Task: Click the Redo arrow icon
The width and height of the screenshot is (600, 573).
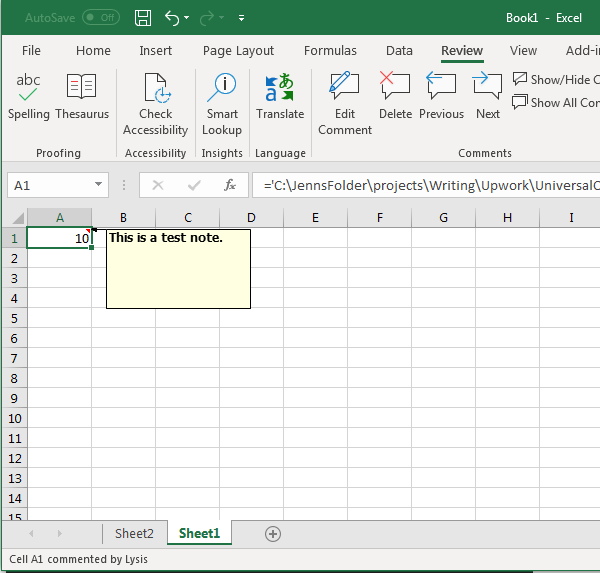Action: tap(207, 18)
